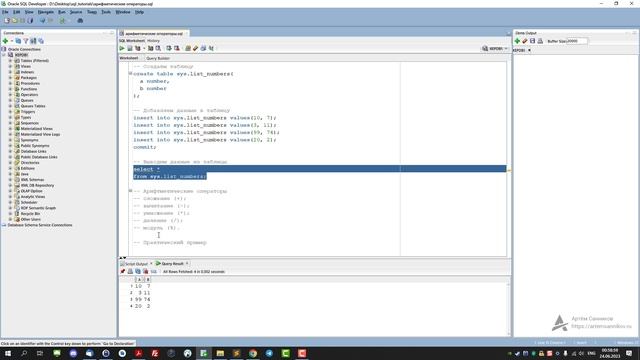This screenshot has width=640, height=360.
Task: Open the Help menu
Action: (139, 12)
